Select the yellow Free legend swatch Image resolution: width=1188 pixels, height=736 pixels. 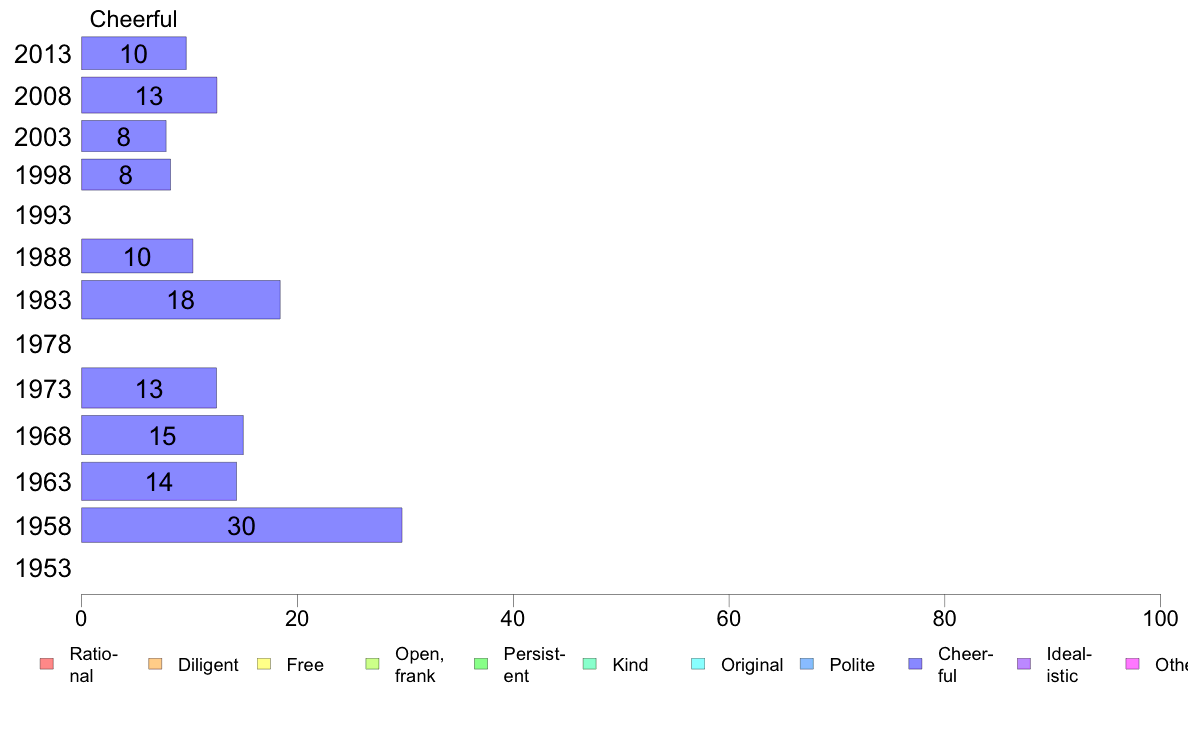[x=264, y=664]
